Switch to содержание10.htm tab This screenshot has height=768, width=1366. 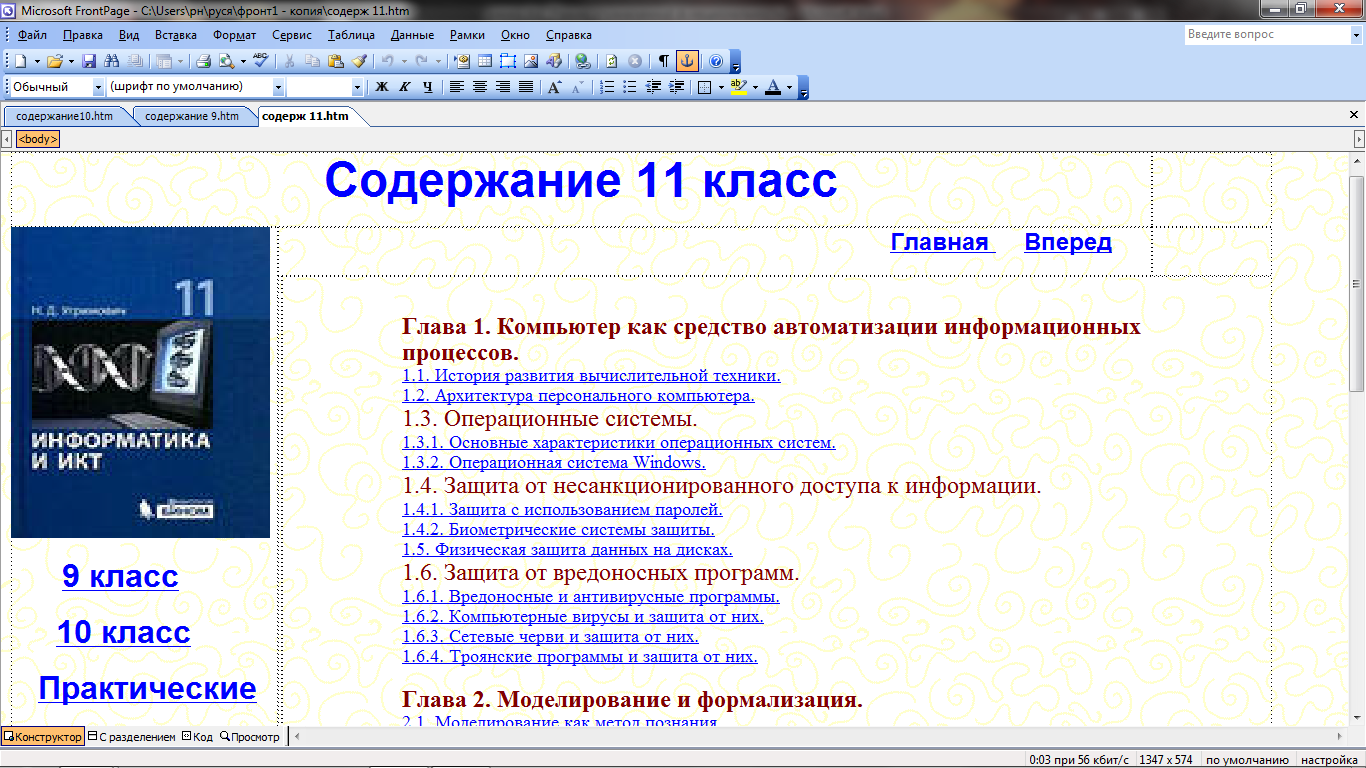tap(65, 116)
